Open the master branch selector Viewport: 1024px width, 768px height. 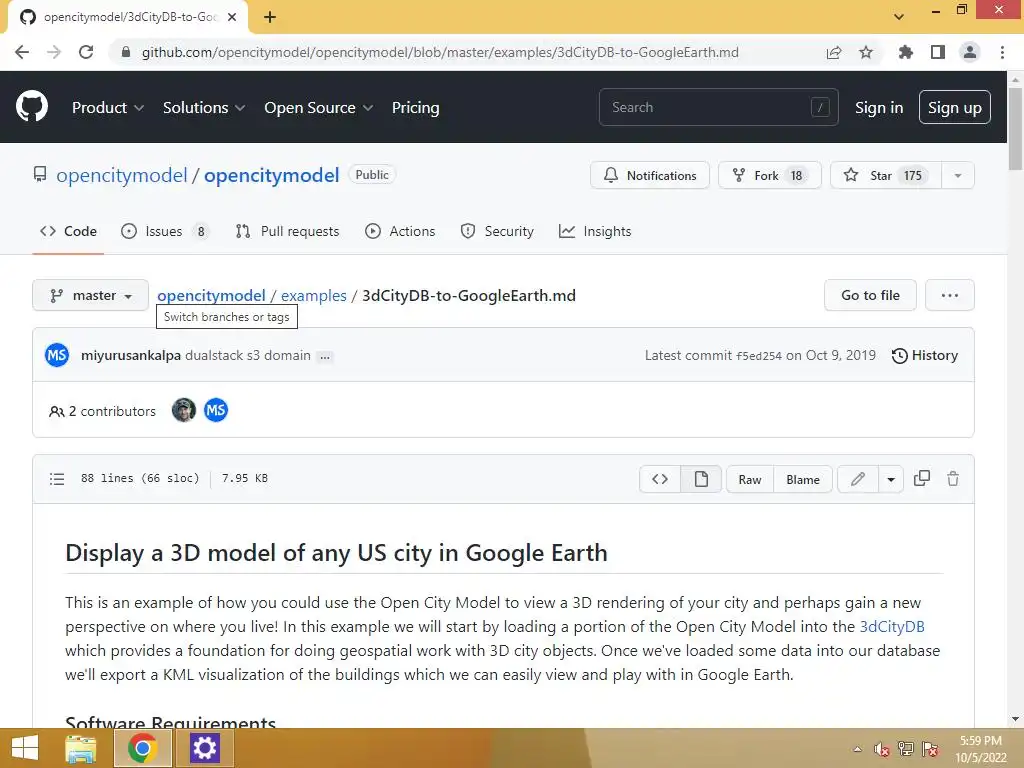pyautogui.click(x=90, y=295)
